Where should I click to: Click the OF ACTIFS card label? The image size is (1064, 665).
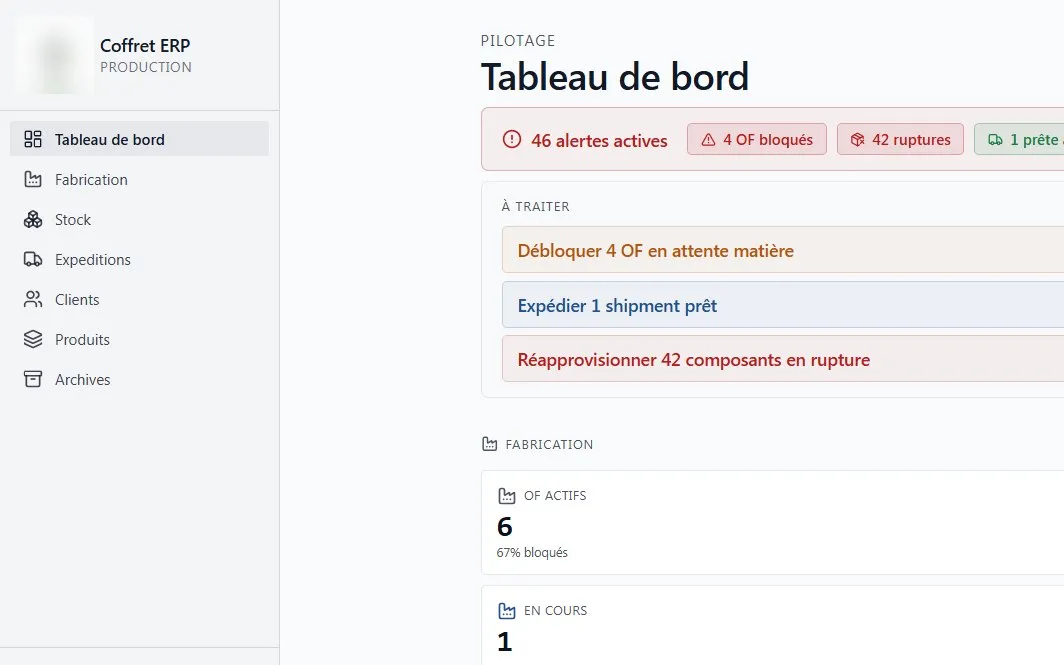[x=555, y=495]
